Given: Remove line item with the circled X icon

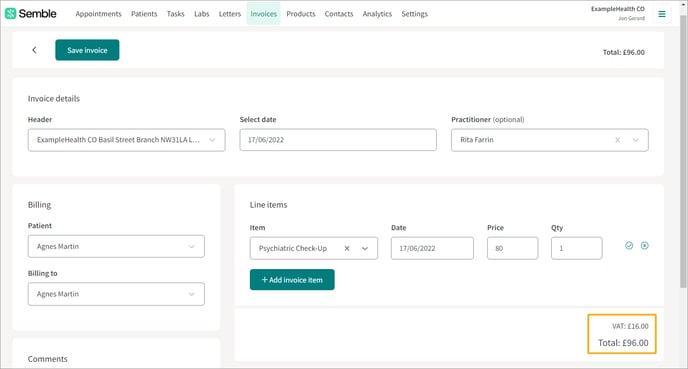Looking at the screenshot, I should click(645, 246).
